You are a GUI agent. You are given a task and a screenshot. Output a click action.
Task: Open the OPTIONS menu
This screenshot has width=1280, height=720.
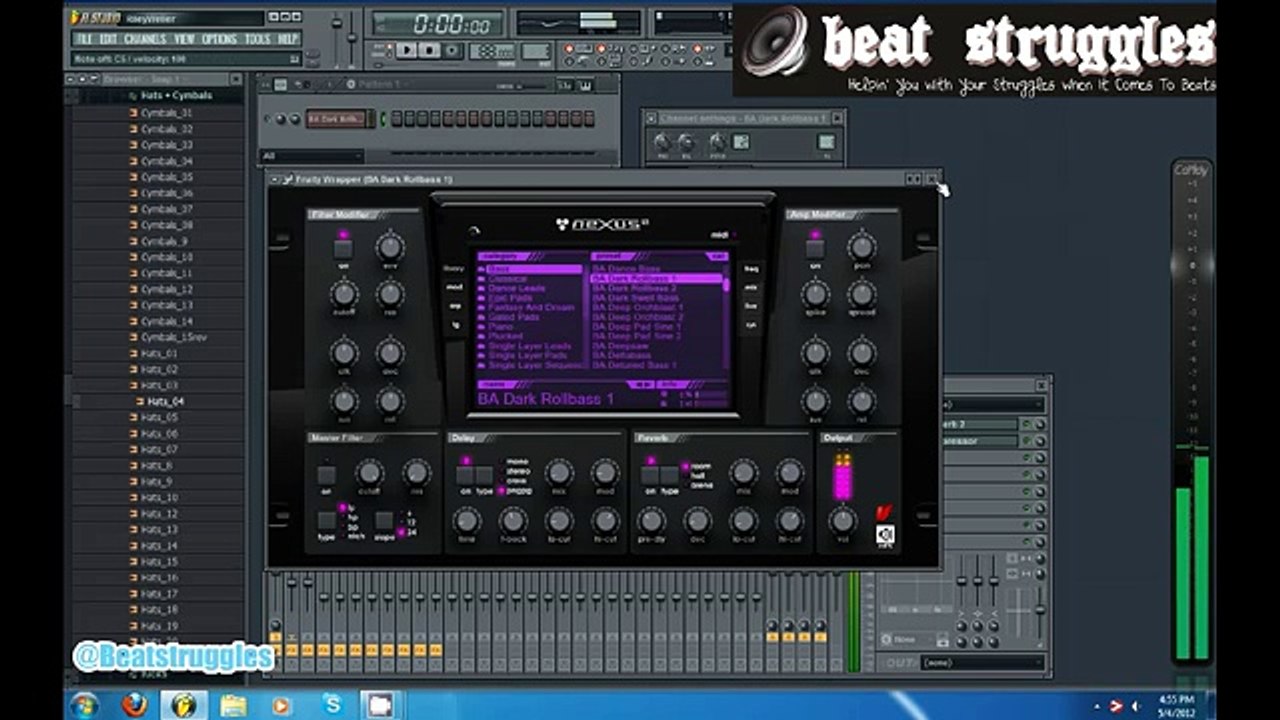tap(220, 39)
